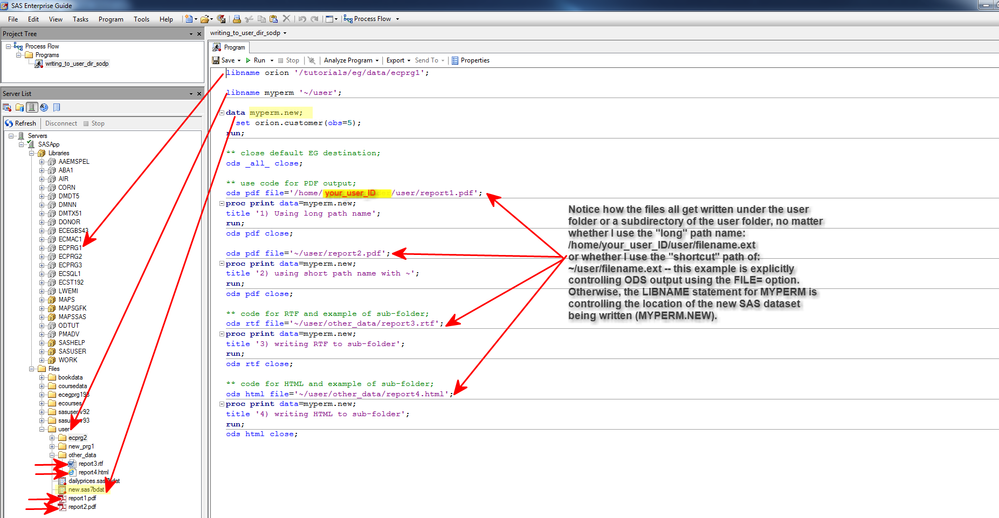
Task: Select the Program tab
Action: tap(229, 47)
